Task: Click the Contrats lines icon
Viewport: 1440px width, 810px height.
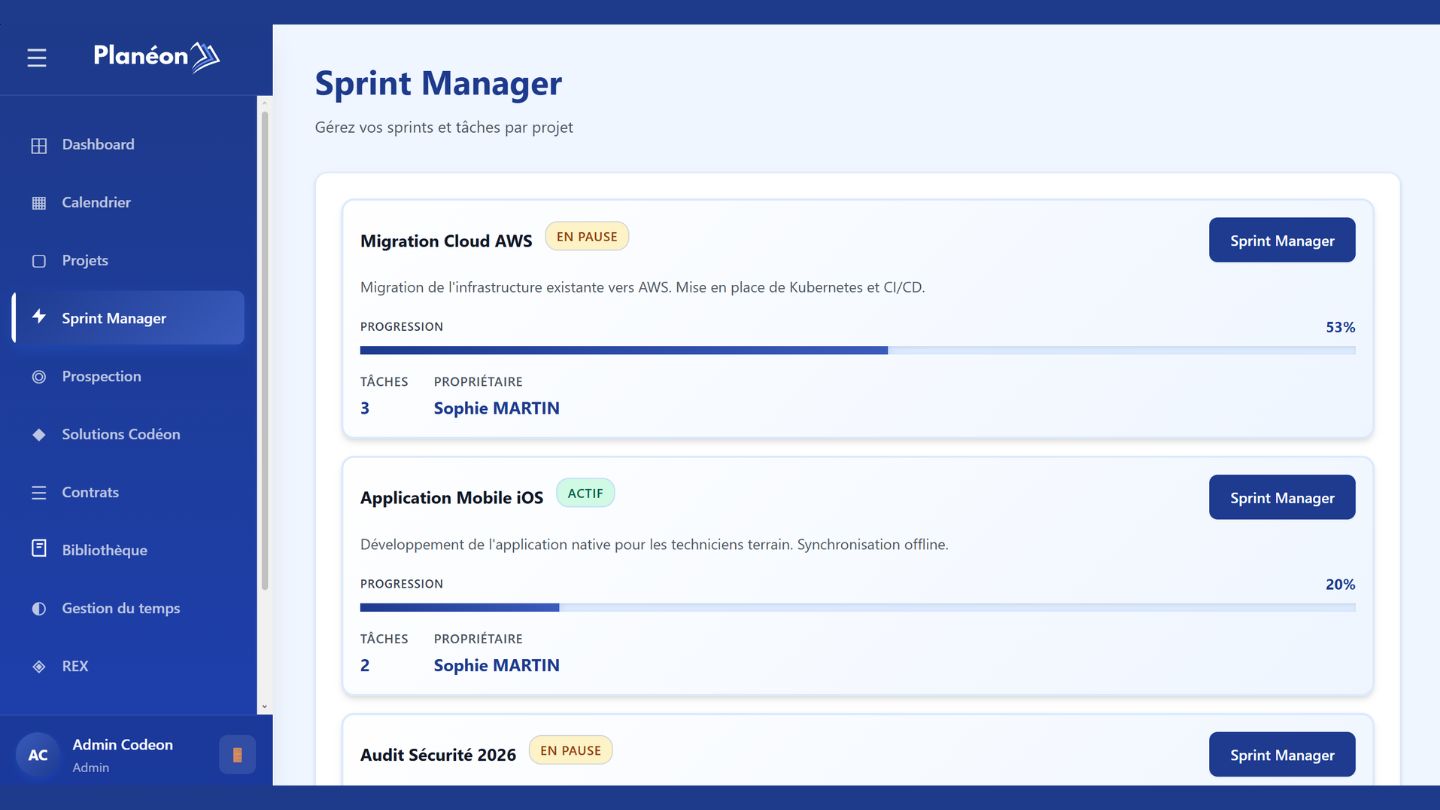Action: tap(39, 493)
